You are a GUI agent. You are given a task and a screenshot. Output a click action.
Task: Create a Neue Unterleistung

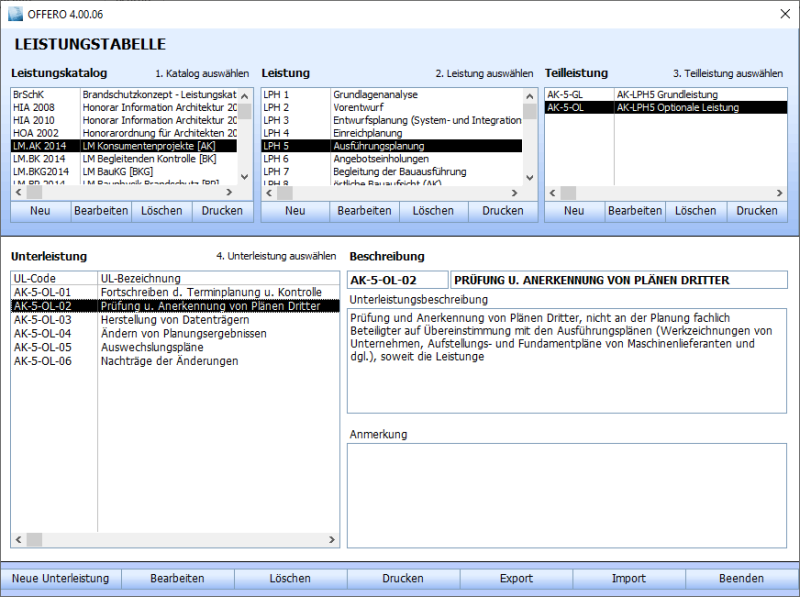(x=61, y=579)
